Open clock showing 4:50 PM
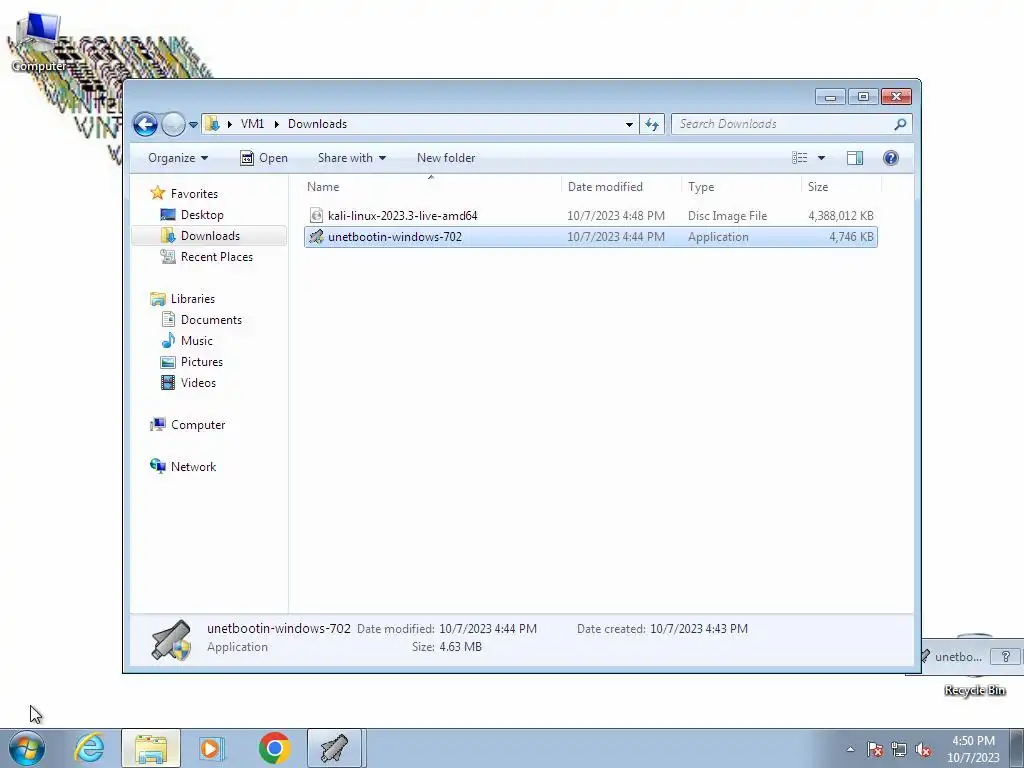This screenshot has height=768, width=1024. click(x=973, y=749)
